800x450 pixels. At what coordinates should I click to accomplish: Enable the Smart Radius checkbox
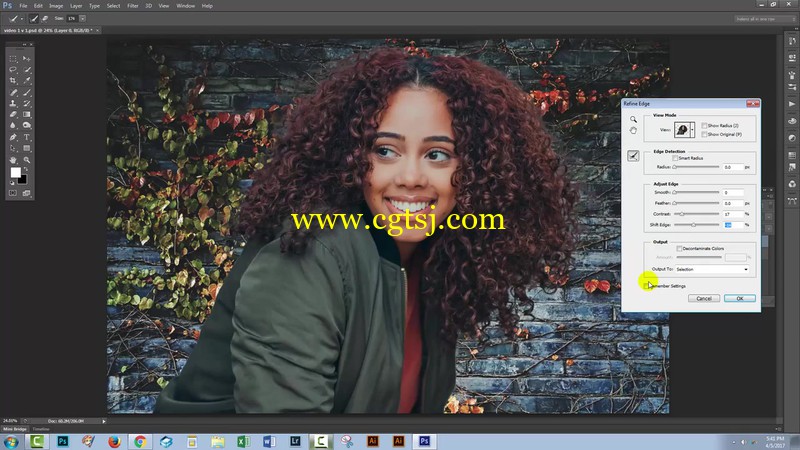pos(678,158)
